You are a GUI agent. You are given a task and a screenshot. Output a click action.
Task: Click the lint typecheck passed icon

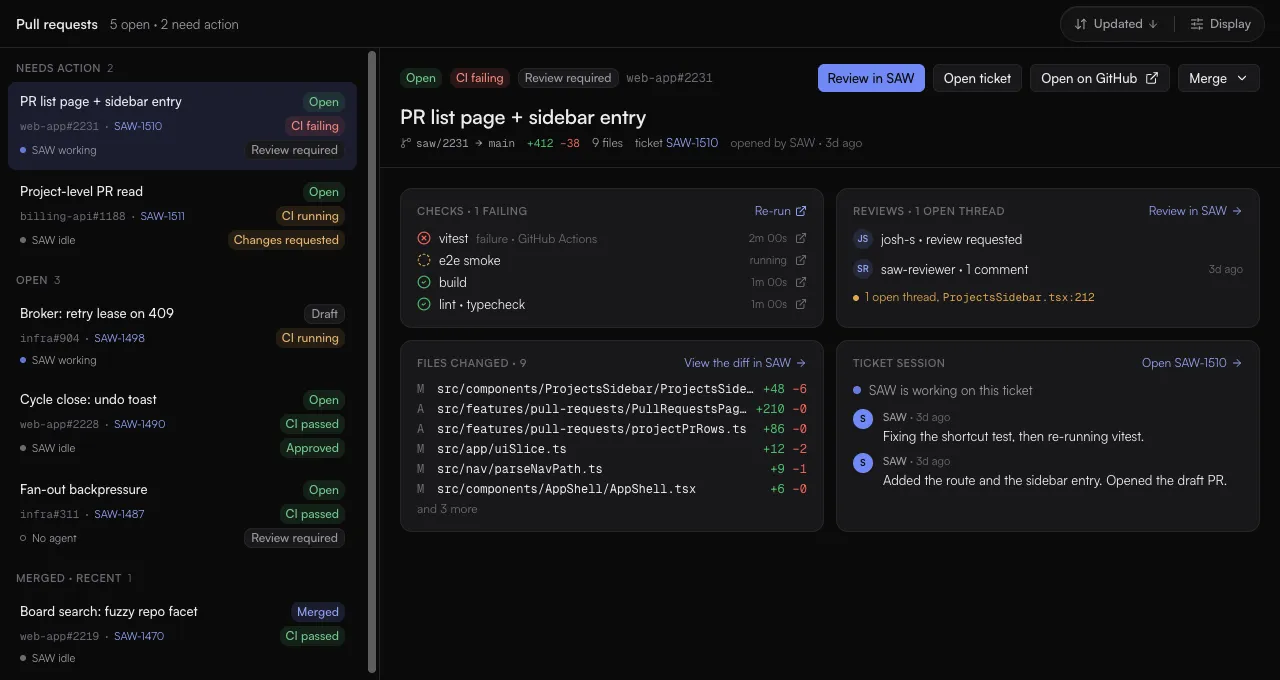coord(424,304)
